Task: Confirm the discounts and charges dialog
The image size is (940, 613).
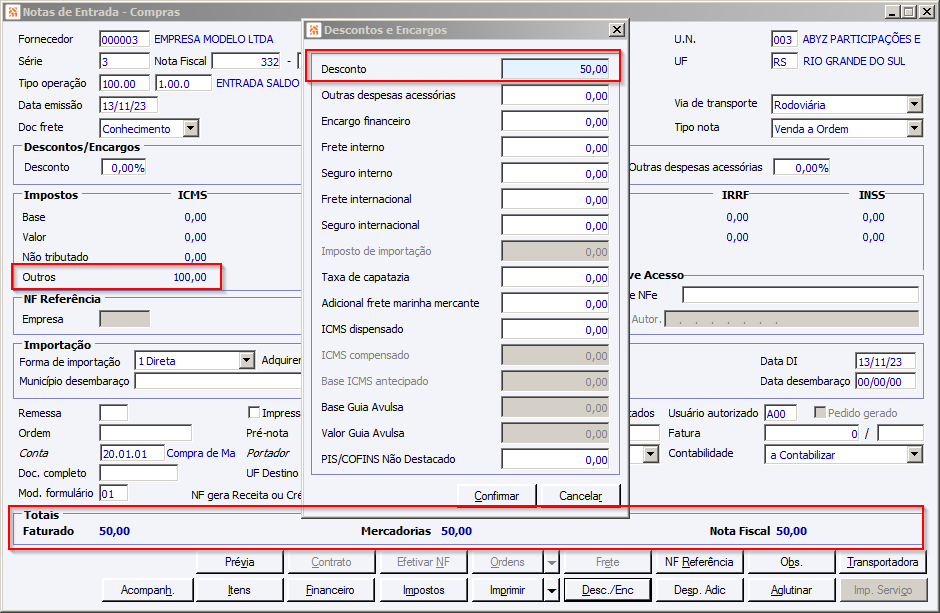Action: click(x=496, y=496)
